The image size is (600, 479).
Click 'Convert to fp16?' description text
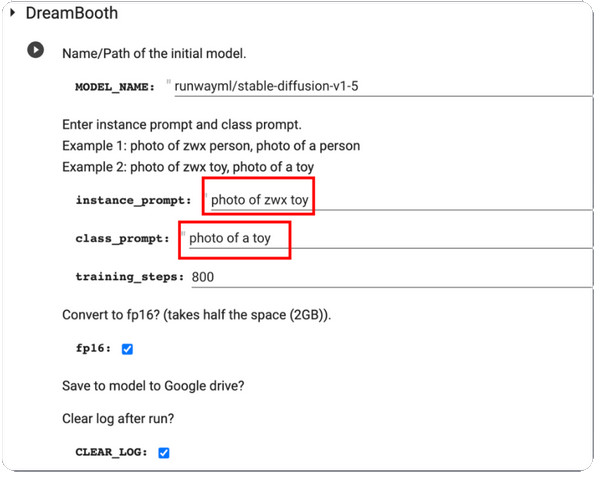pos(197,315)
